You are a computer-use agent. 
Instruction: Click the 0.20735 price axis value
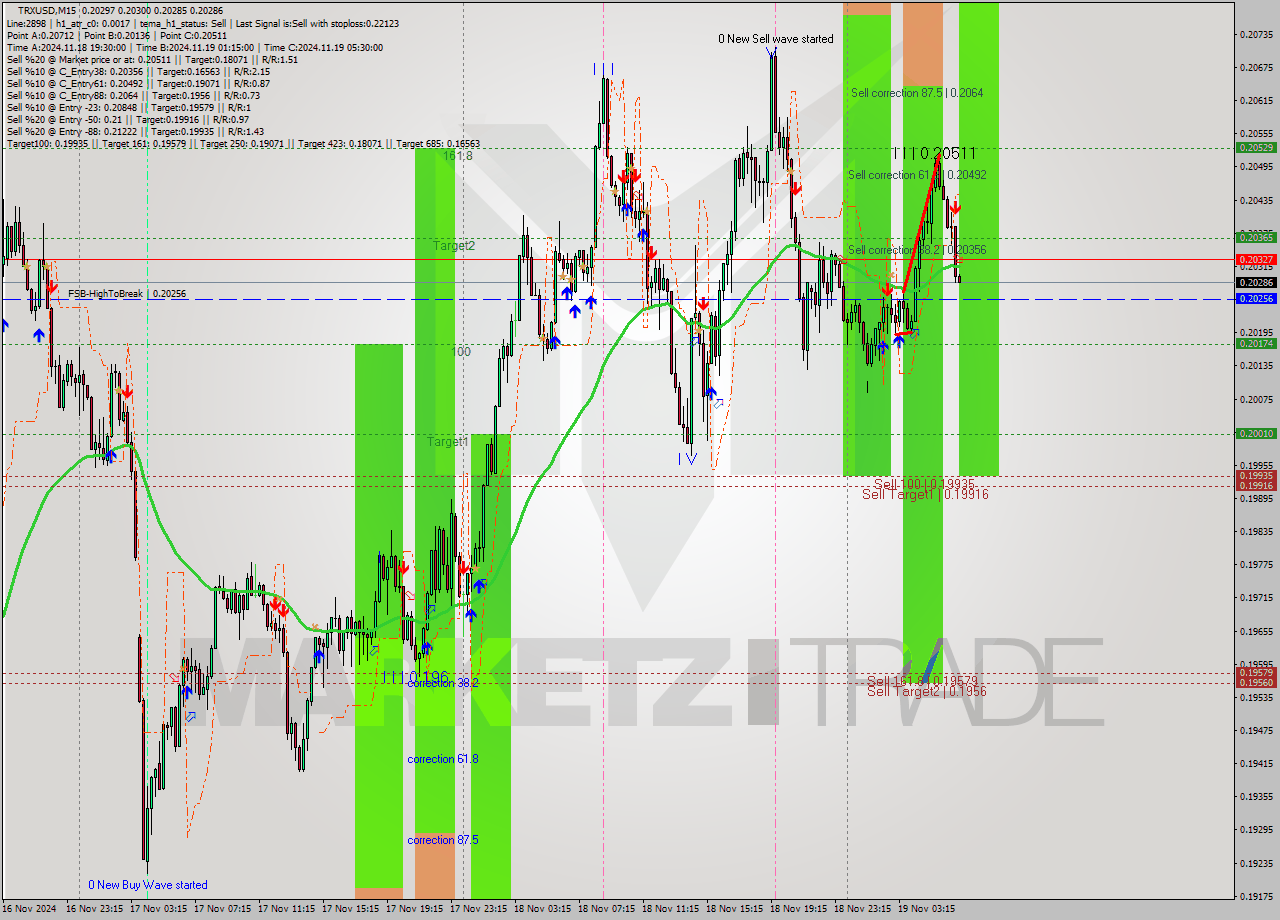(x=1256, y=34)
